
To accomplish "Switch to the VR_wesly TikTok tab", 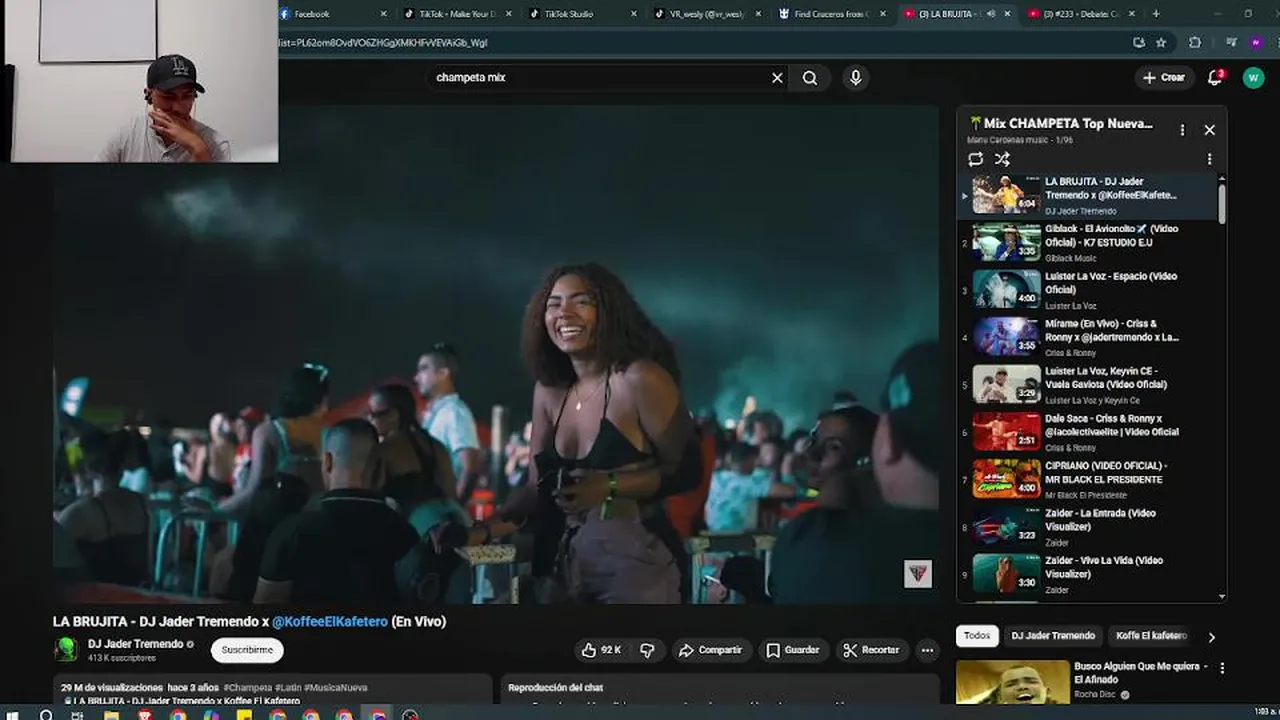I will click(x=708, y=14).
